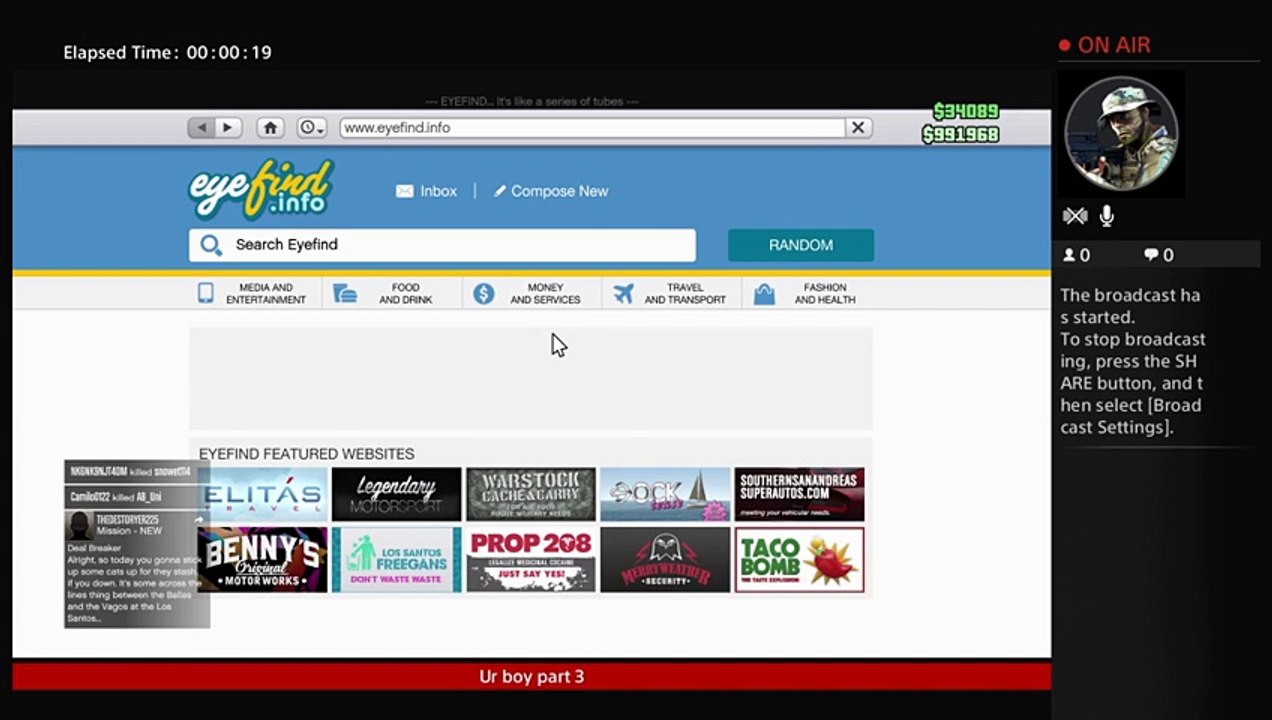Click the Compose New pencil icon
Screen dimensions: 1272x720
click(500, 191)
